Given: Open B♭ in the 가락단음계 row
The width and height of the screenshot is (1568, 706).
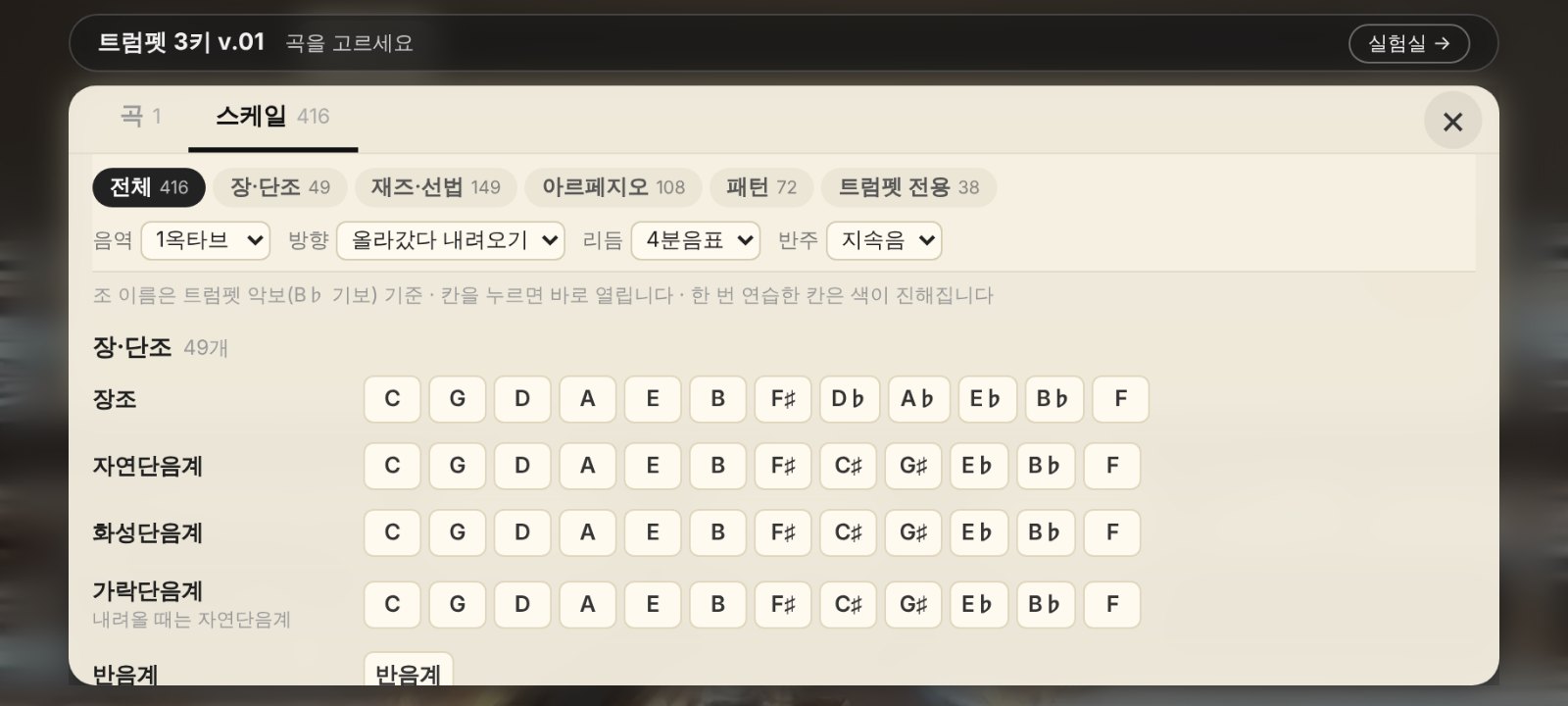Looking at the screenshot, I should point(1046,604).
